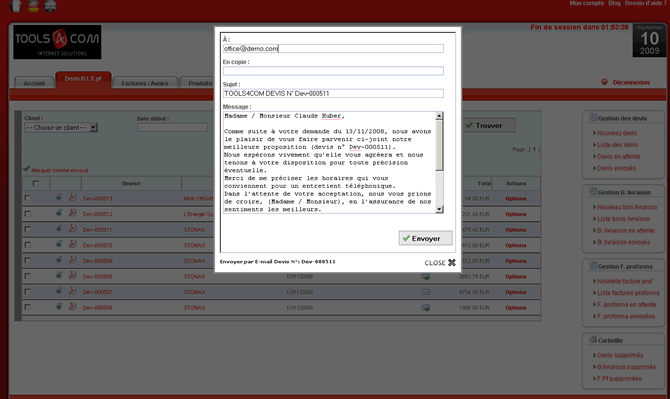
Task: Open the Factures / Avoirs tab
Action: coord(145,83)
